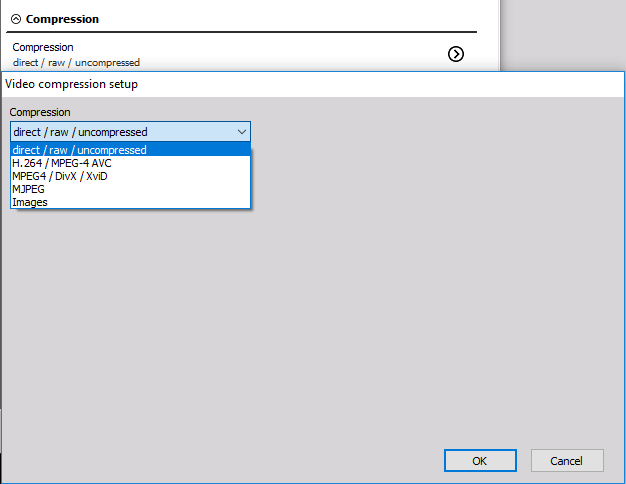This screenshot has height=484, width=626.
Task: Select the MJPEG compression option
Action: (x=131, y=189)
